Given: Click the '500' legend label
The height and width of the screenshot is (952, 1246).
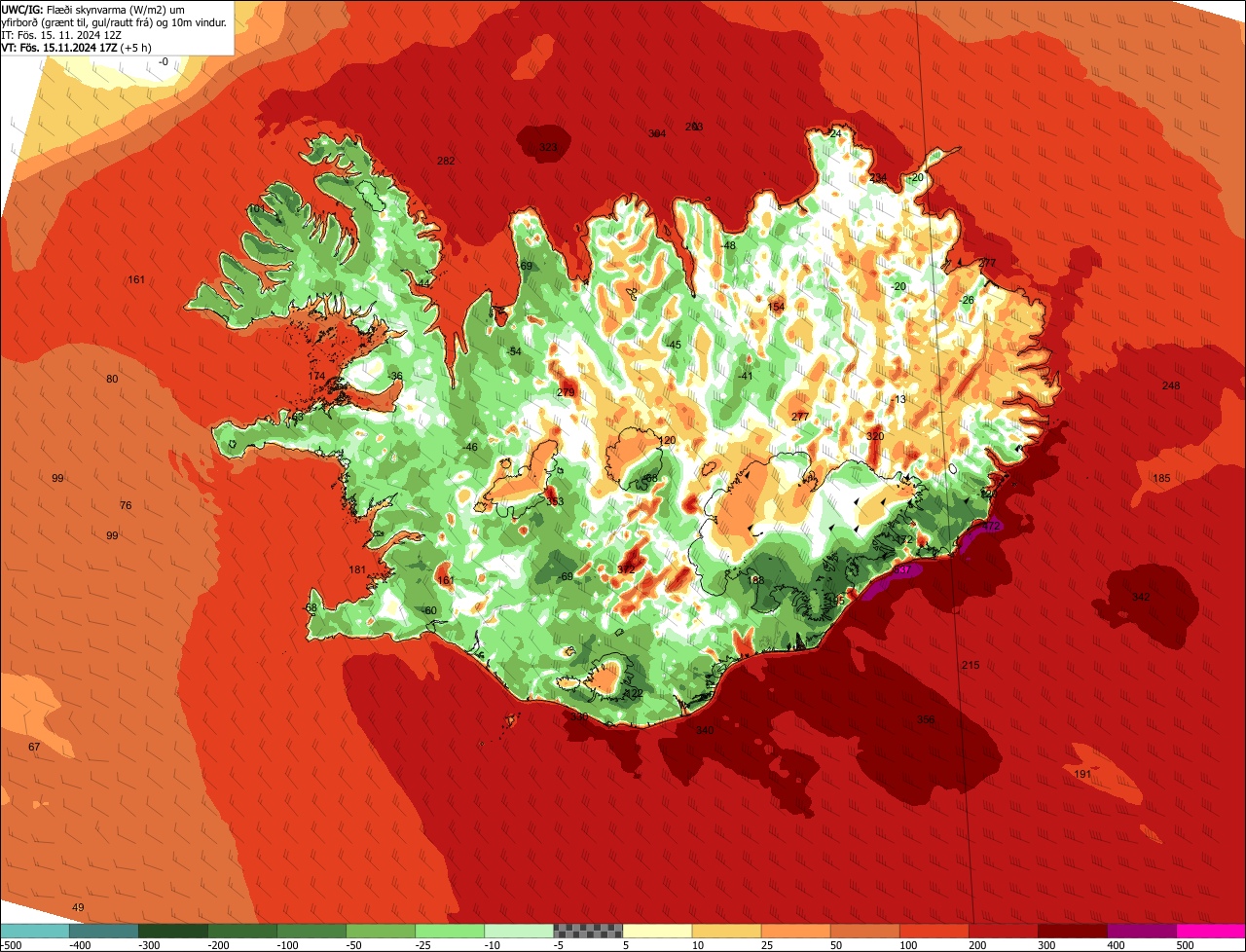Looking at the screenshot, I should 1184,944.
